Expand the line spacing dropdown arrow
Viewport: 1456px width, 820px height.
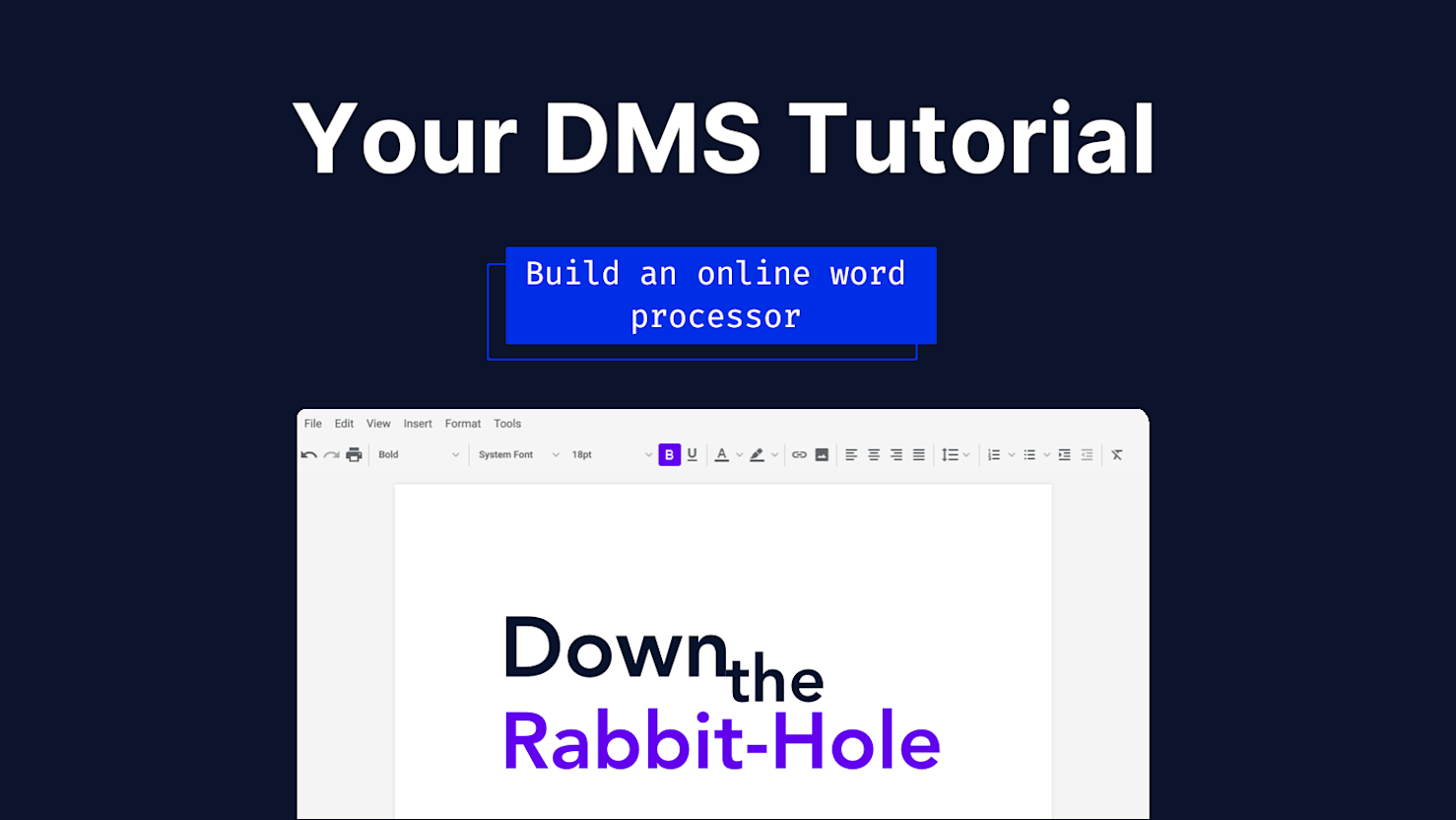(966, 455)
